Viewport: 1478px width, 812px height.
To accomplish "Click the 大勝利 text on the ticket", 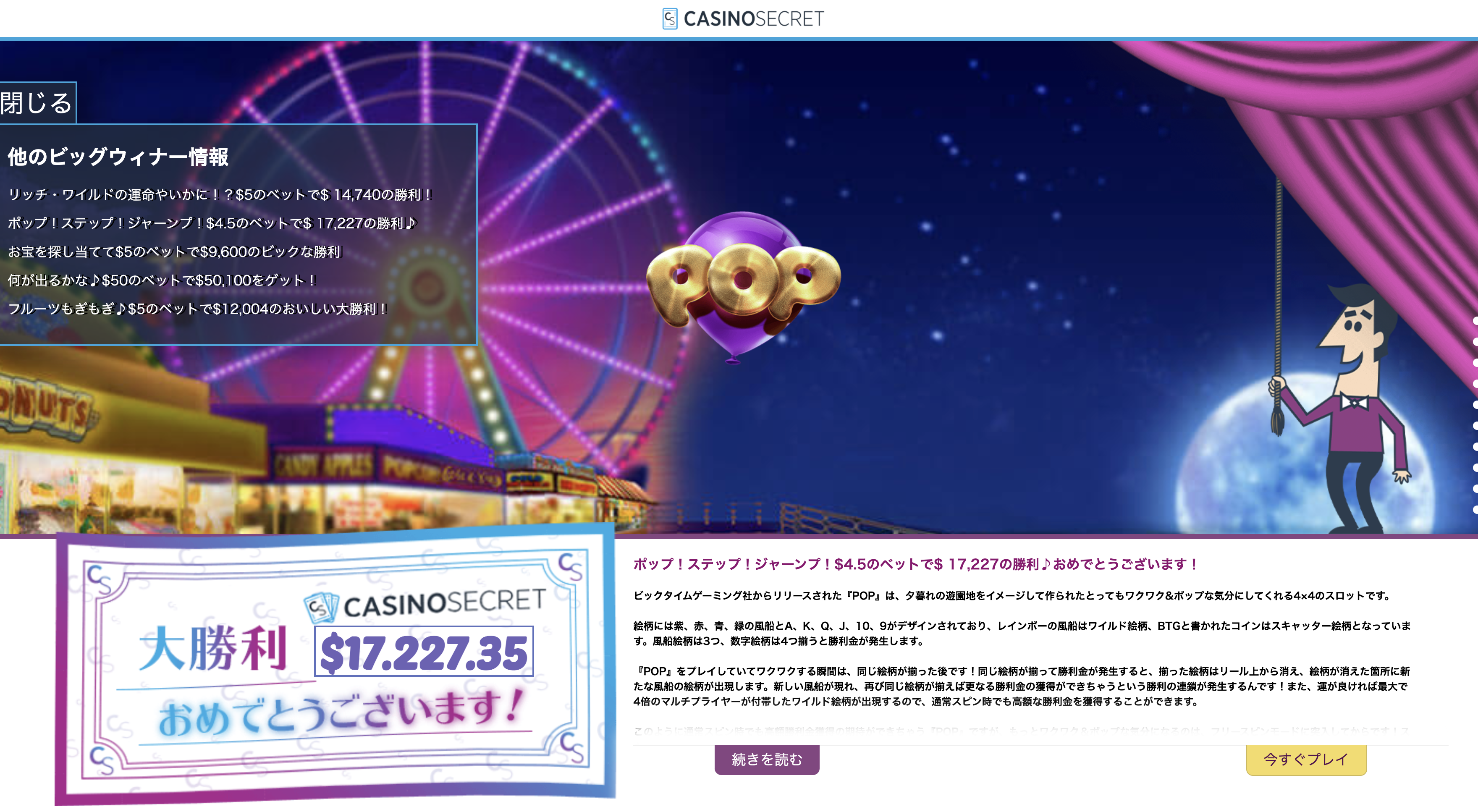I will (213, 648).
